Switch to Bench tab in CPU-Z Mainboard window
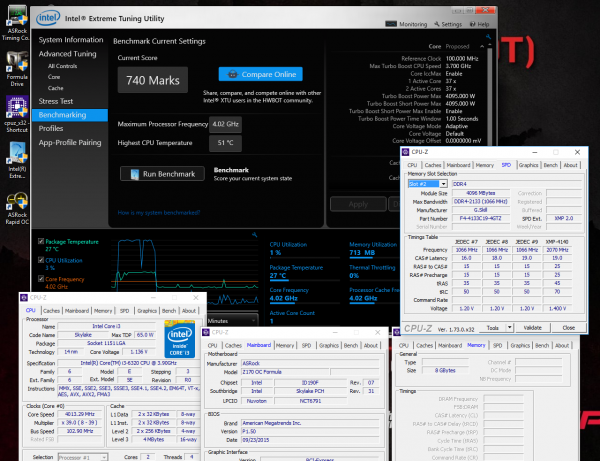600x461 pixels. pyautogui.click(x=351, y=345)
